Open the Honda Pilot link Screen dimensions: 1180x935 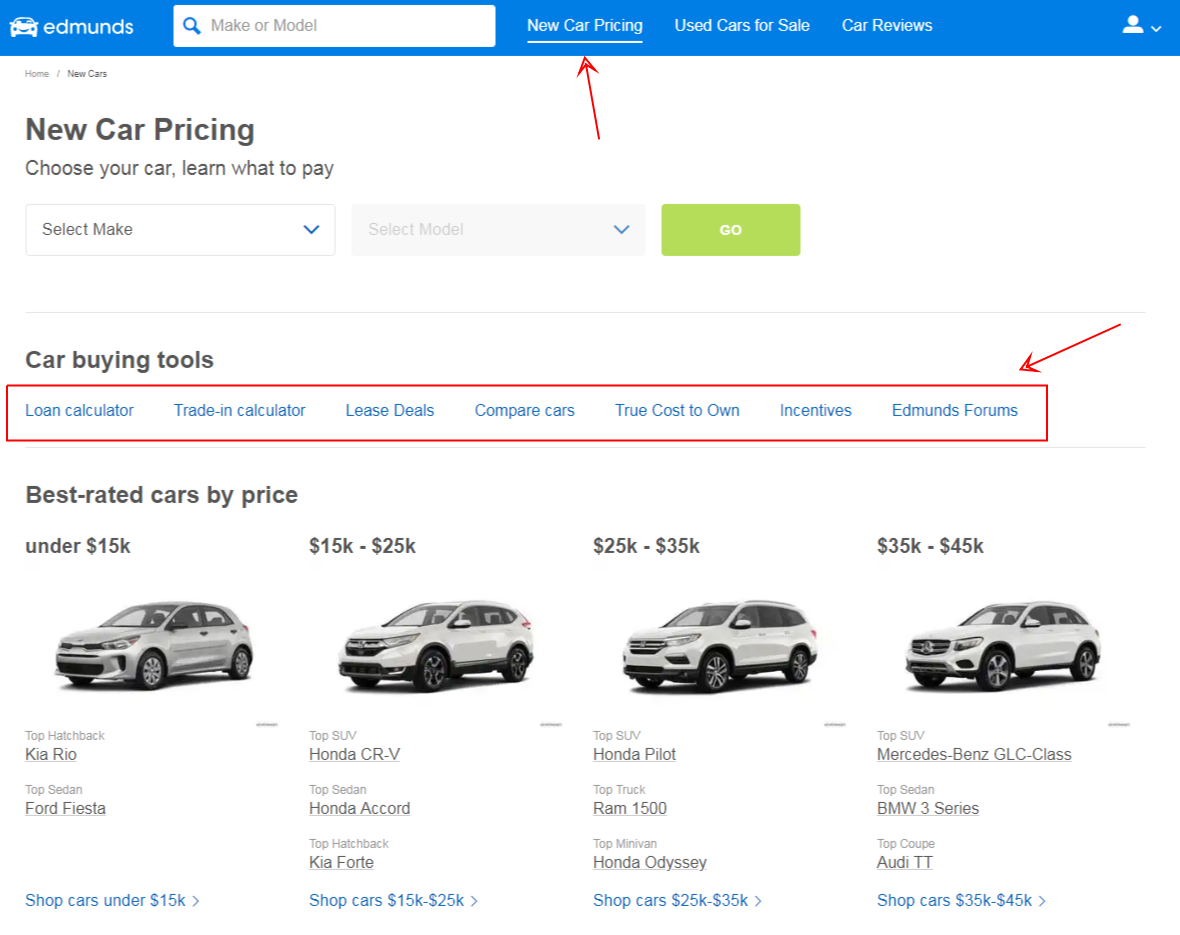[634, 754]
